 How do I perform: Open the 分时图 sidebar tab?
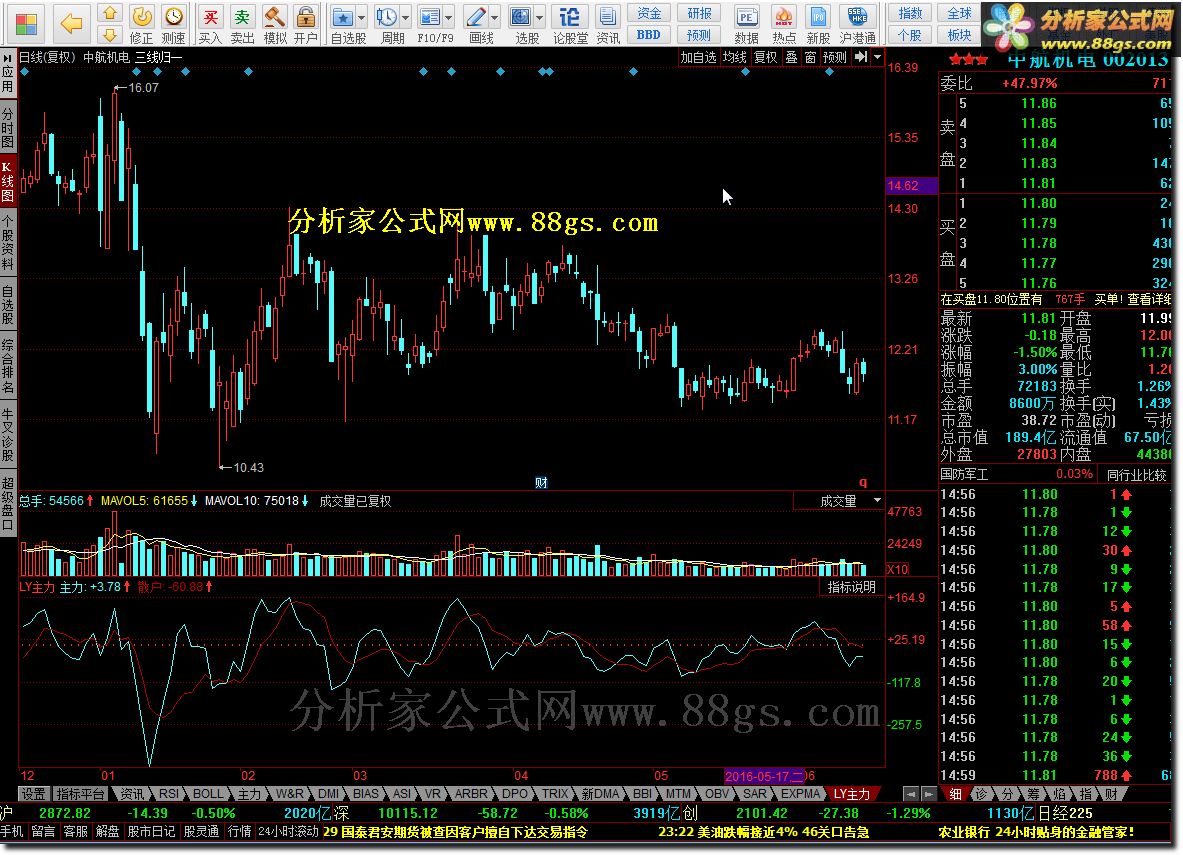tap(8, 128)
